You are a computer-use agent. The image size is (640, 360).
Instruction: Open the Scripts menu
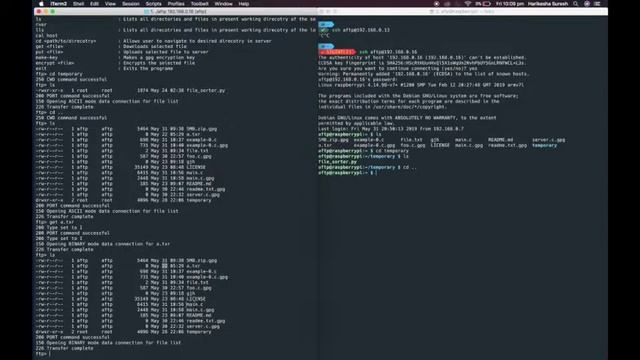pos(153,4)
